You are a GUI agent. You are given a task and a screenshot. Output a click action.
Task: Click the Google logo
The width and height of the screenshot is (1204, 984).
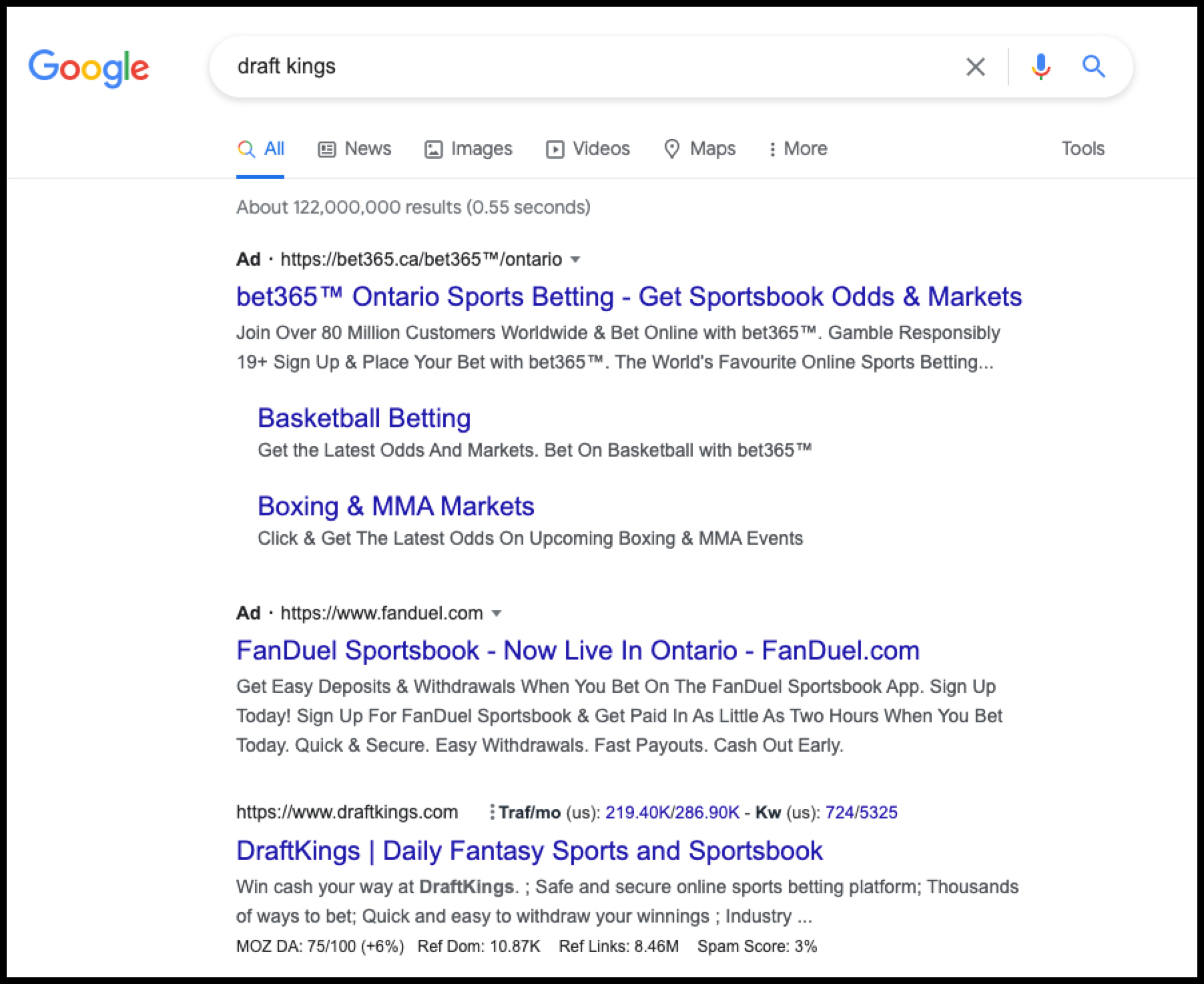(89, 67)
